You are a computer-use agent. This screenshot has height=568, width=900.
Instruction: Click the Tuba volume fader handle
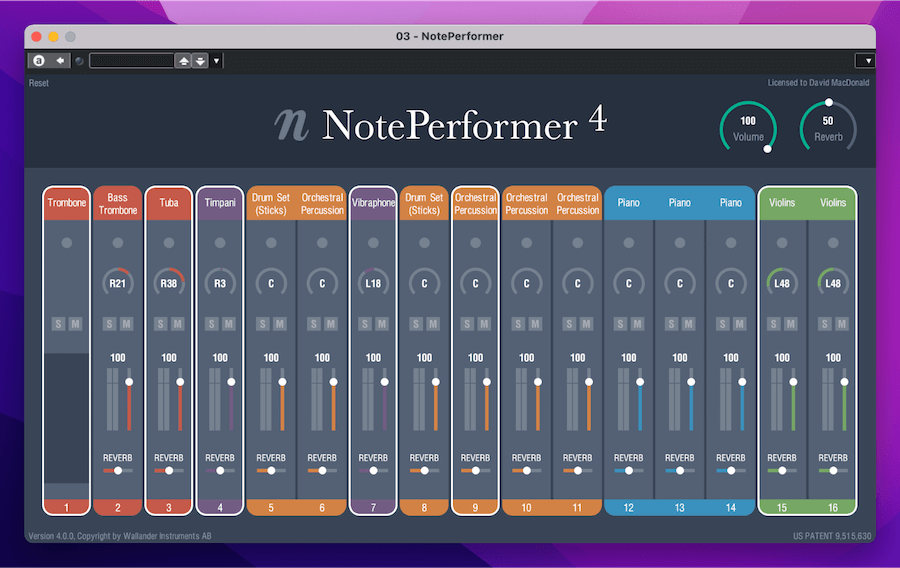click(180, 382)
